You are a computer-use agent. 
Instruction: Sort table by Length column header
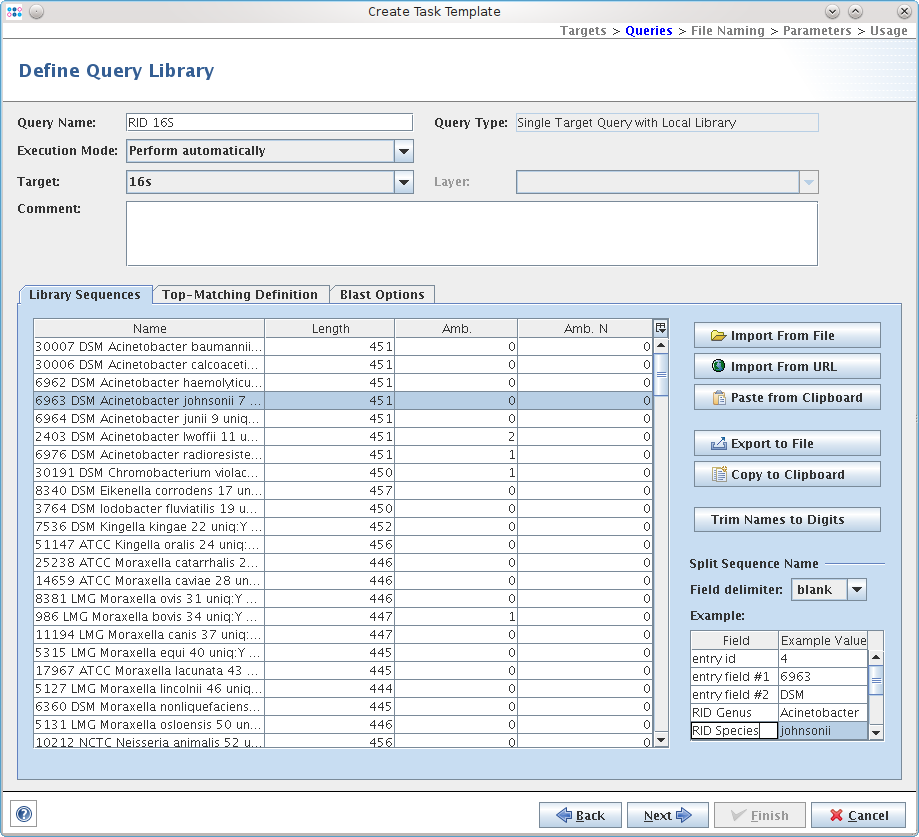tap(330, 328)
